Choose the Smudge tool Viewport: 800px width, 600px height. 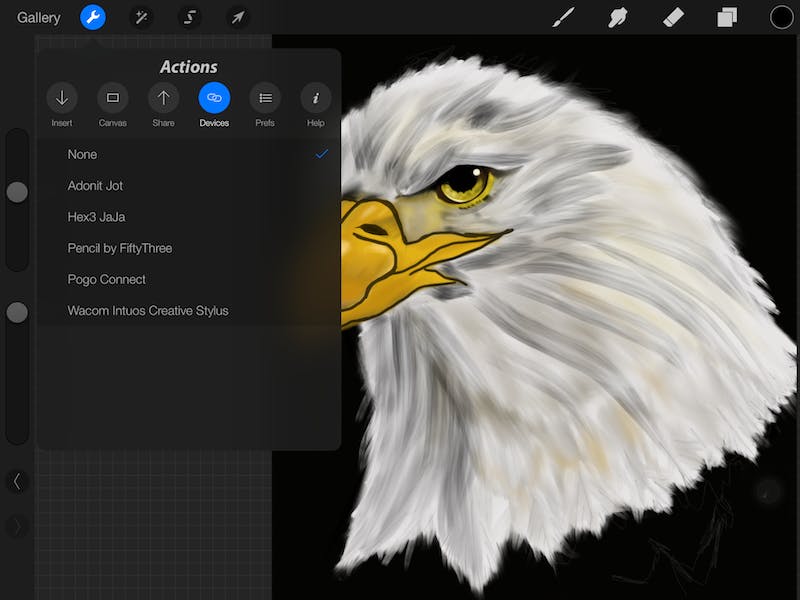click(x=618, y=17)
